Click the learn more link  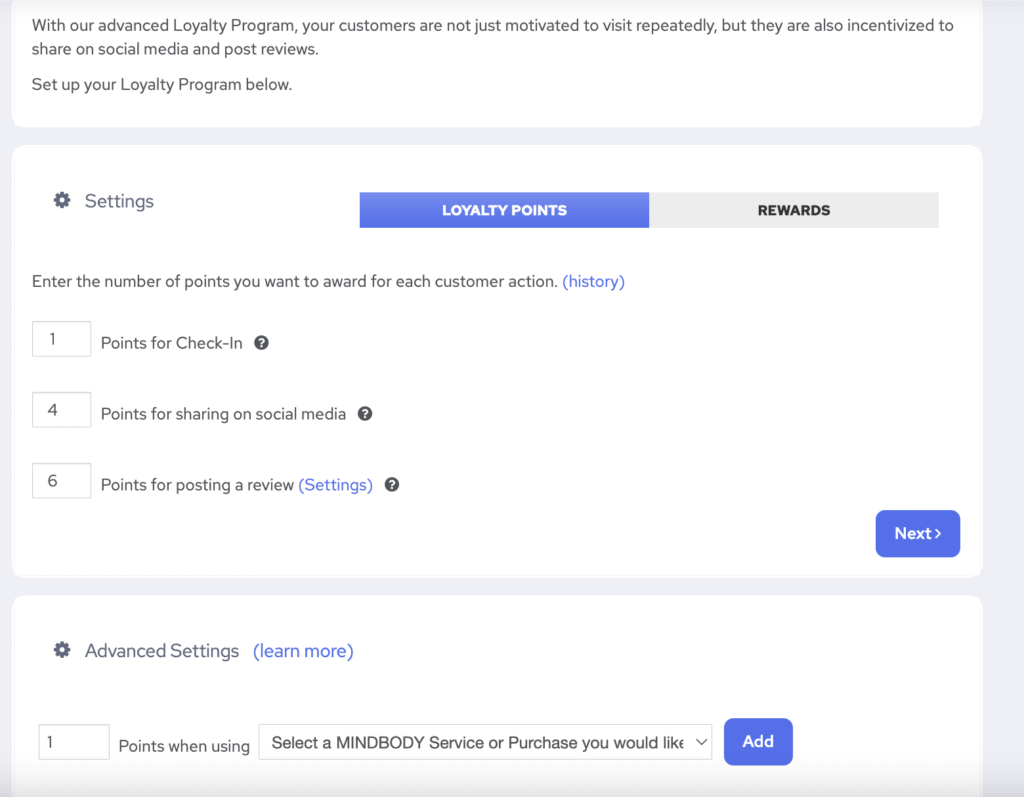pos(303,651)
